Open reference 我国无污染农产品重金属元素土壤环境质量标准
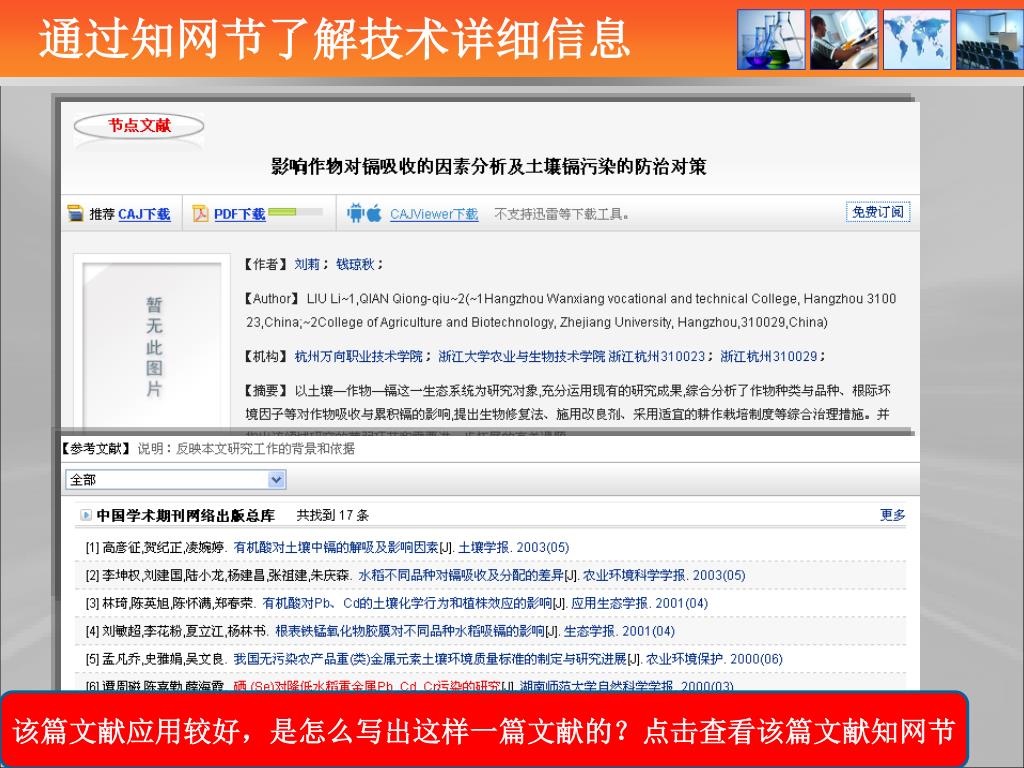 [430, 660]
